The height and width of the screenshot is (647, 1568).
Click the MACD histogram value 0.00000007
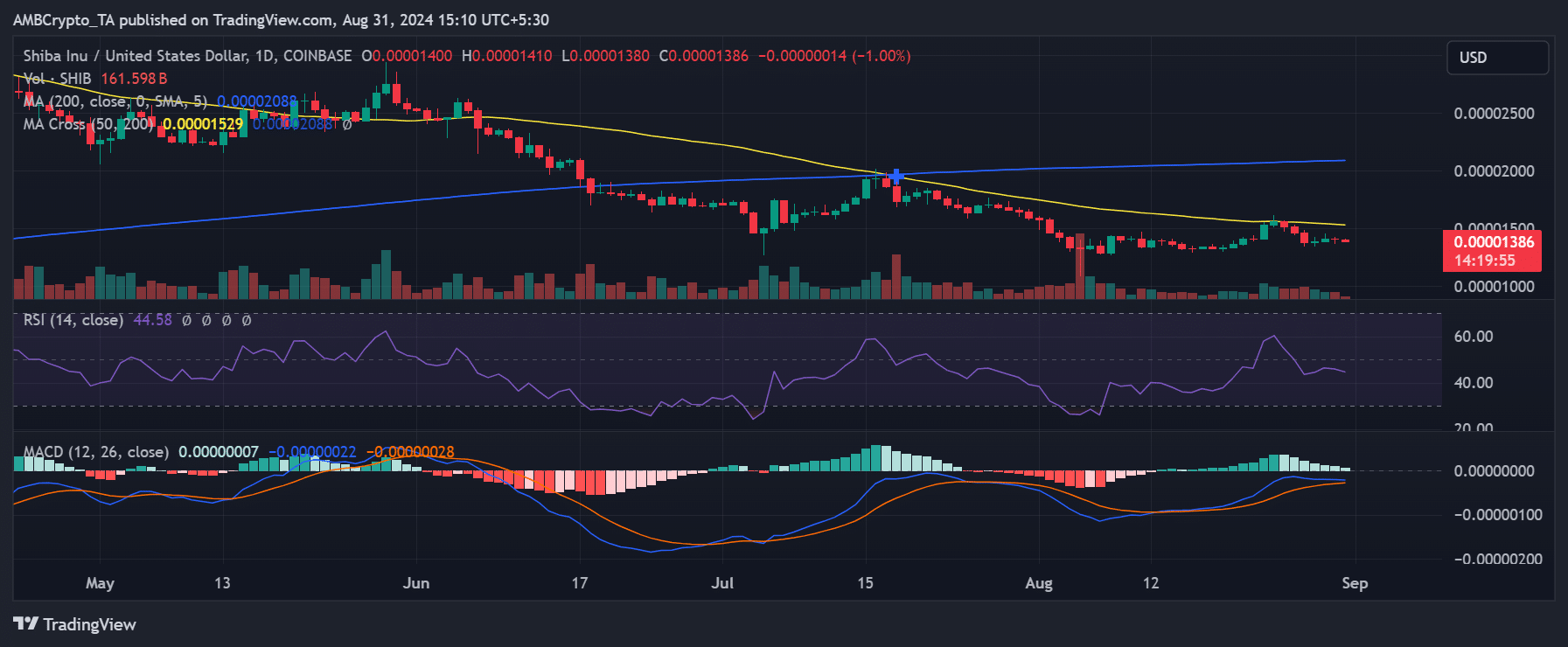[x=219, y=452]
